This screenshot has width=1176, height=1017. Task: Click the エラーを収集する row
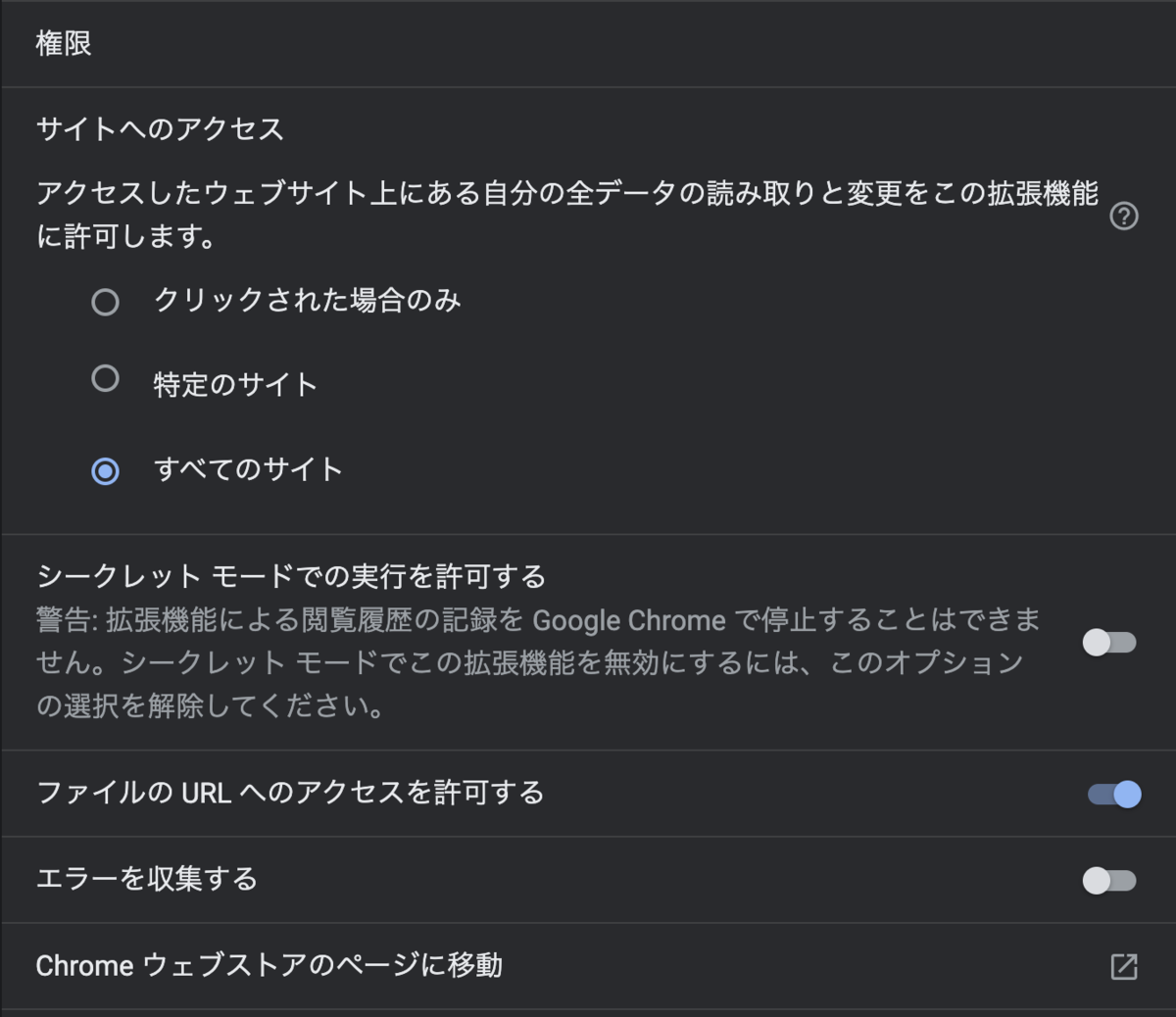pyautogui.click(x=145, y=879)
